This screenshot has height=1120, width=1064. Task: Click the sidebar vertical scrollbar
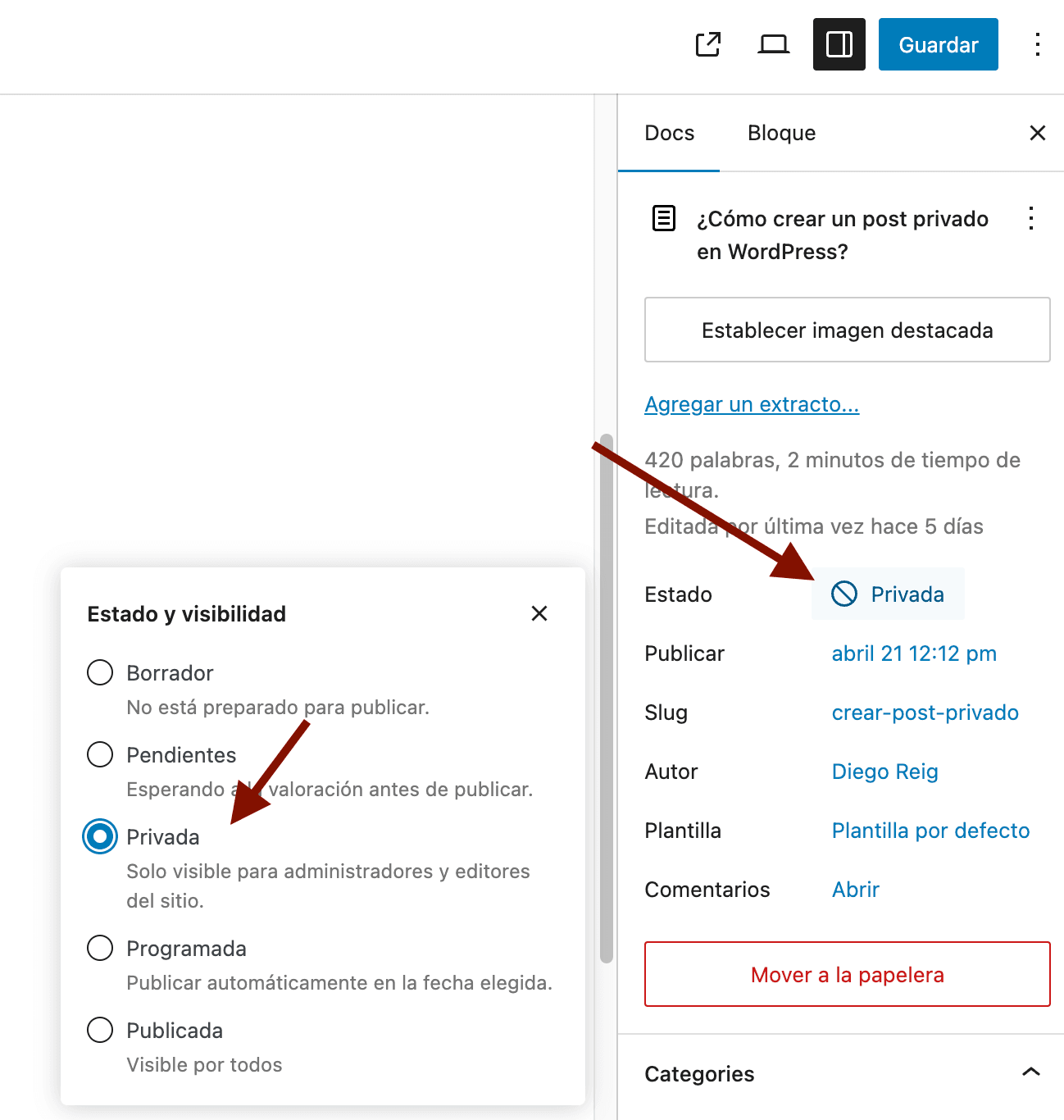coord(607,697)
